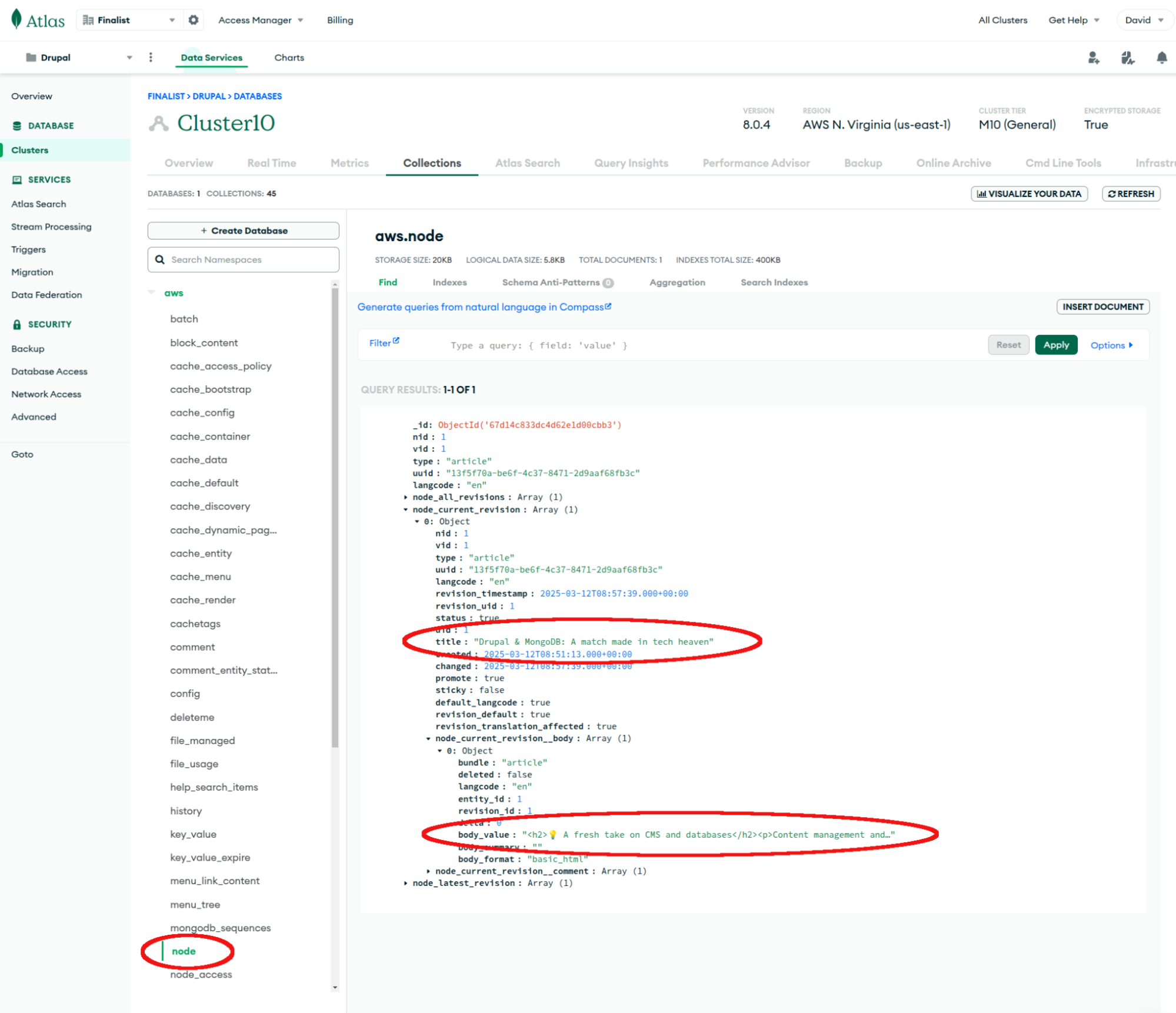Expand node_all_revisions array
1176x1013 pixels.
point(405,497)
